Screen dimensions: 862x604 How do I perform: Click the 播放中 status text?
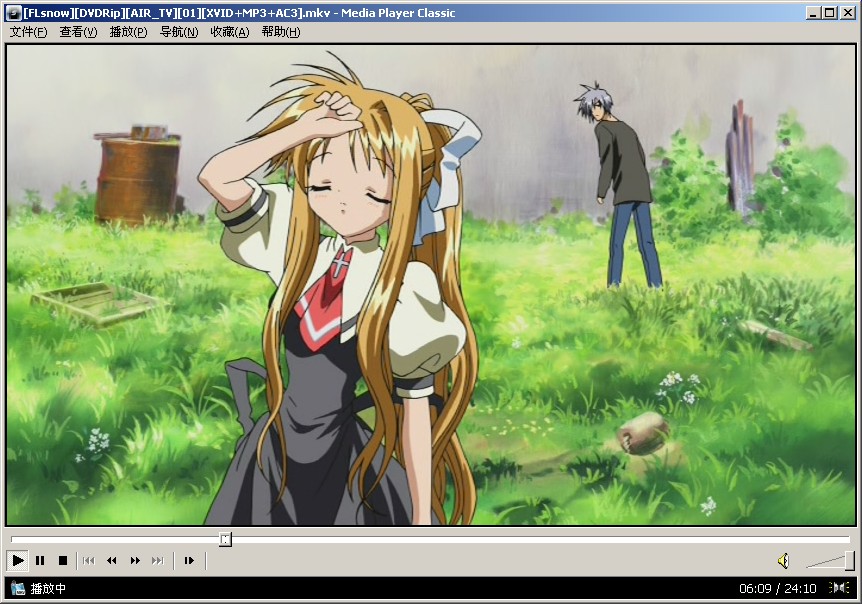(x=48, y=589)
